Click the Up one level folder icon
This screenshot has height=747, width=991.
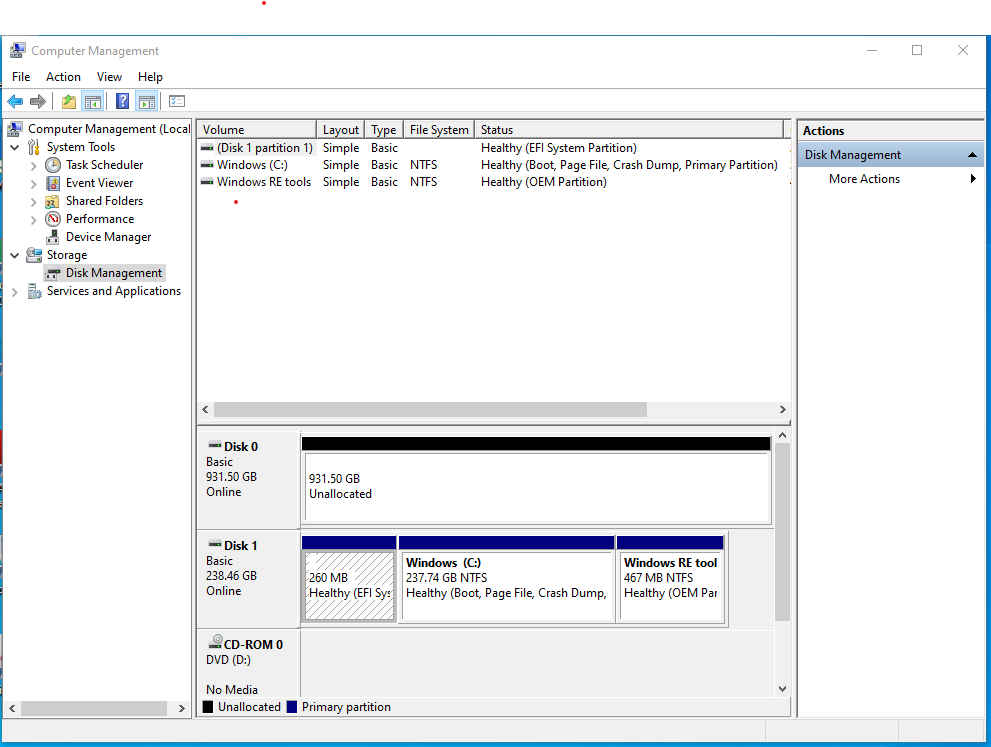tap(67, 101)
